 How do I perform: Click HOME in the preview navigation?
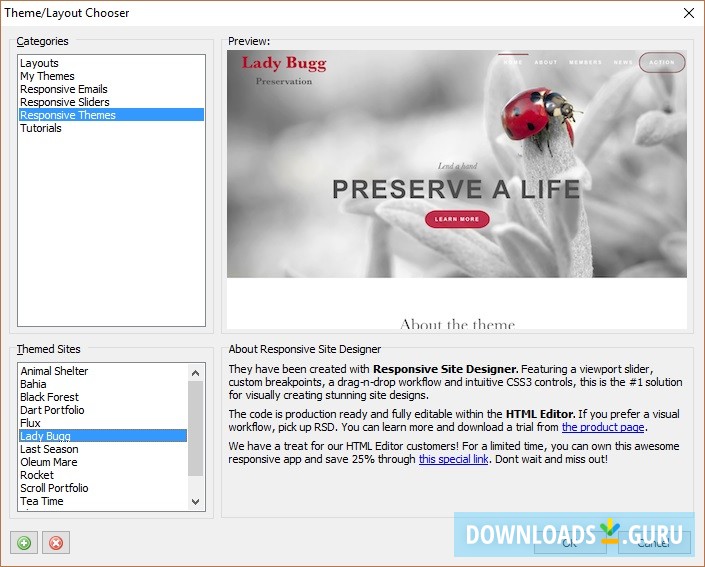[x=513, y=63]
